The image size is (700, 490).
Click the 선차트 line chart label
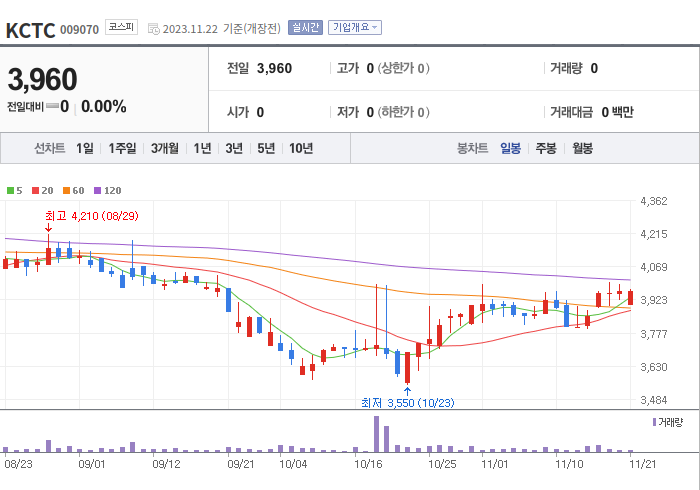(x=50, y=148)
